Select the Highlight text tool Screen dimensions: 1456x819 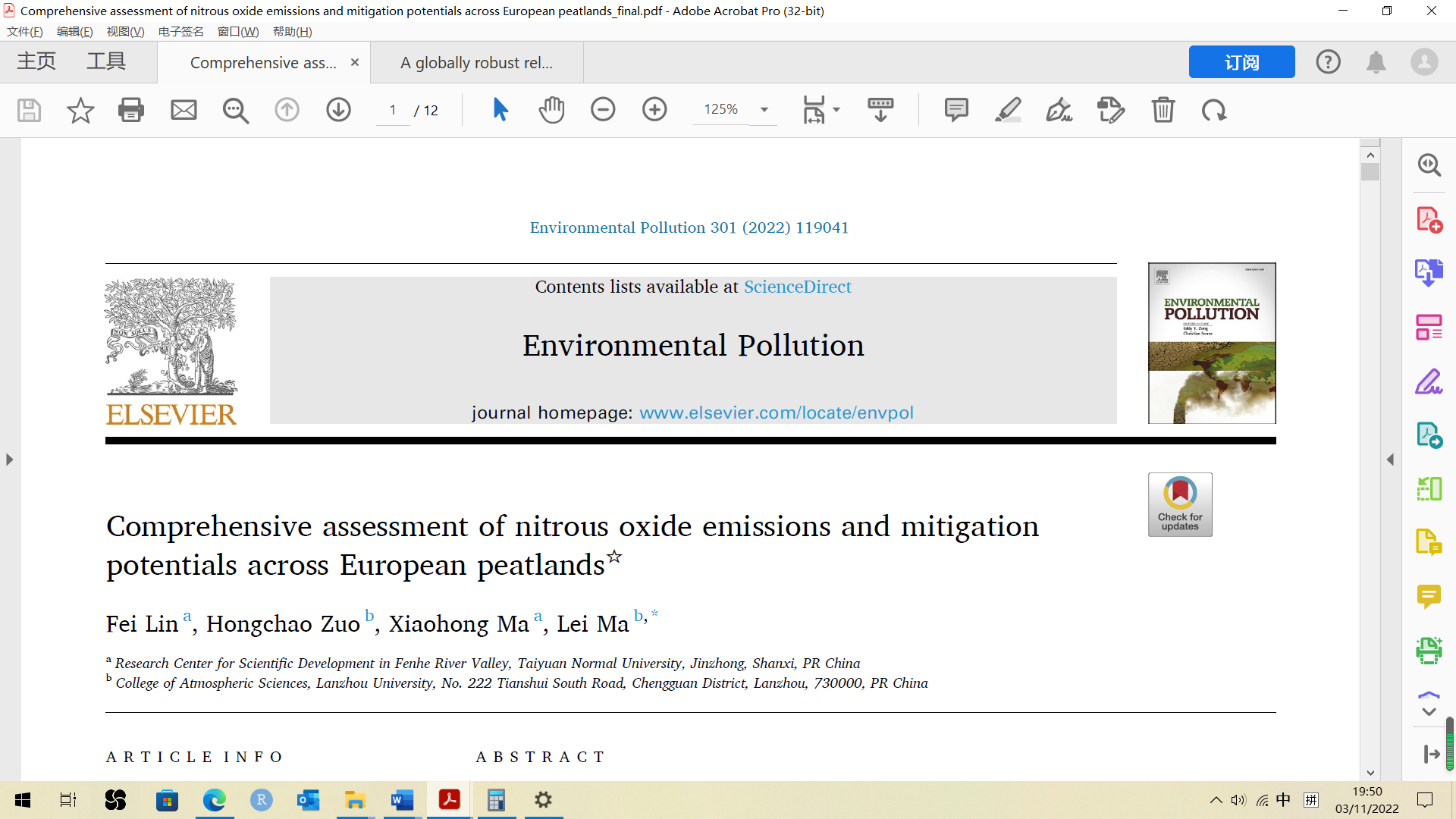pyautogui.click(x=1008, y=110)
